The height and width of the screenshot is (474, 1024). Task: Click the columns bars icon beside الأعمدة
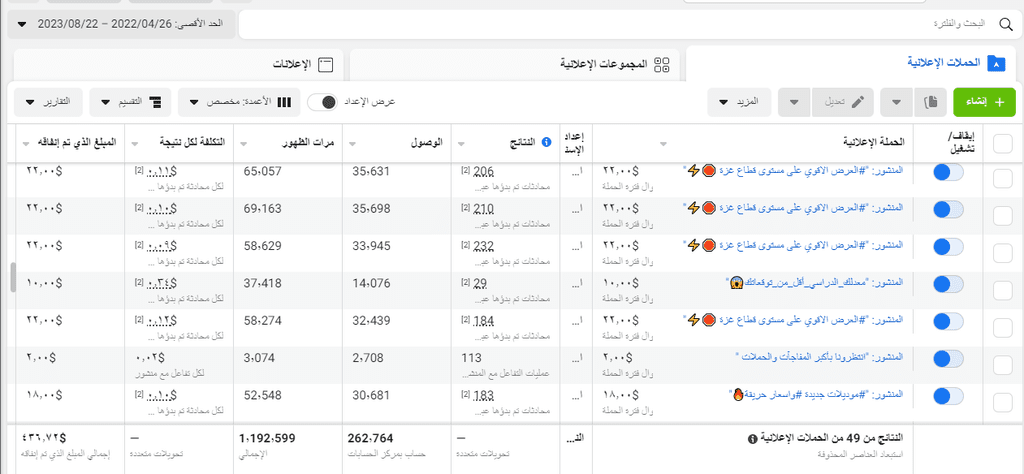pos(285,102)
